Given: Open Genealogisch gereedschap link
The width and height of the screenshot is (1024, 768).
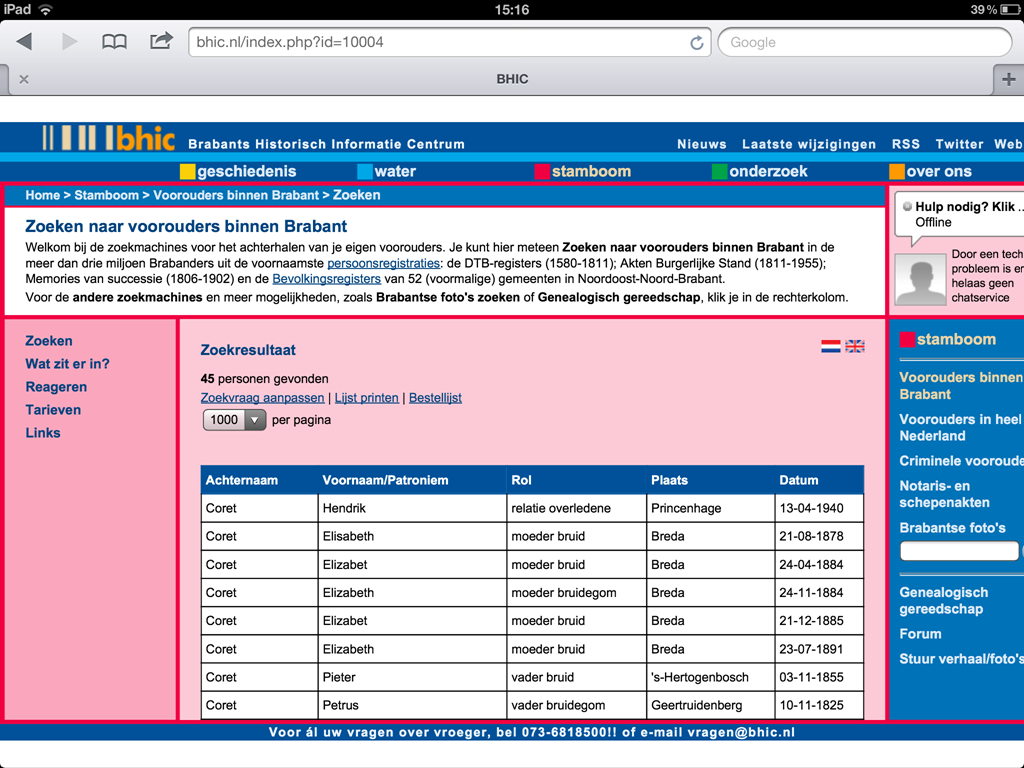Looking at the screenshot, I should coord(944,600).
